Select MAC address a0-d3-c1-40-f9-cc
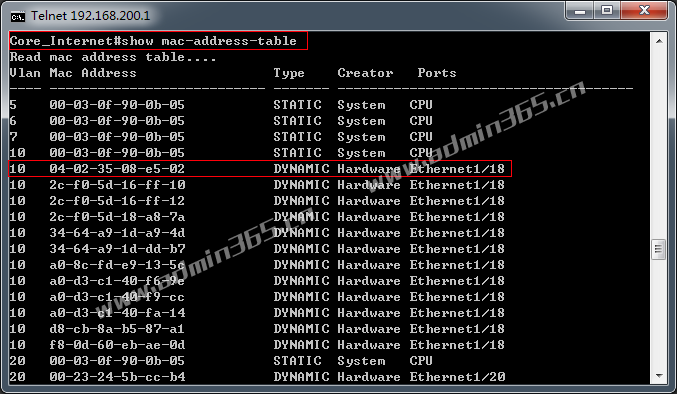Viewport: 677px width, 394px height. [117, 297]
